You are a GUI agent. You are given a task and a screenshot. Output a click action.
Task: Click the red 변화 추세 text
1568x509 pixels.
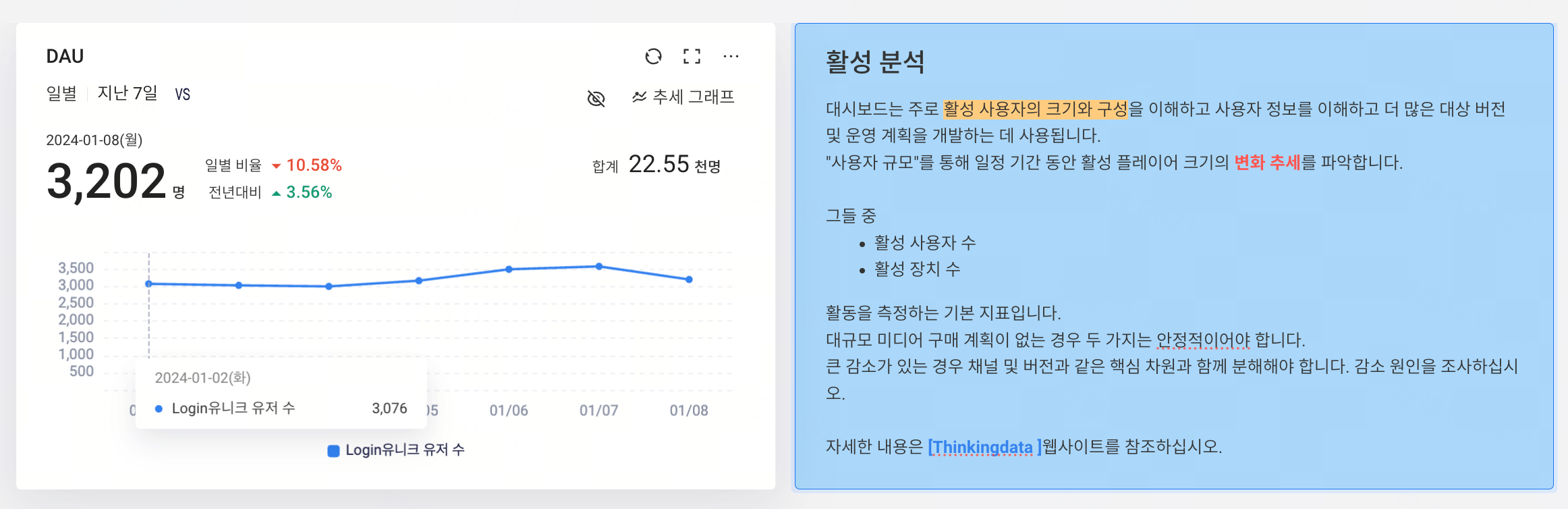[x=1267, y=163]
